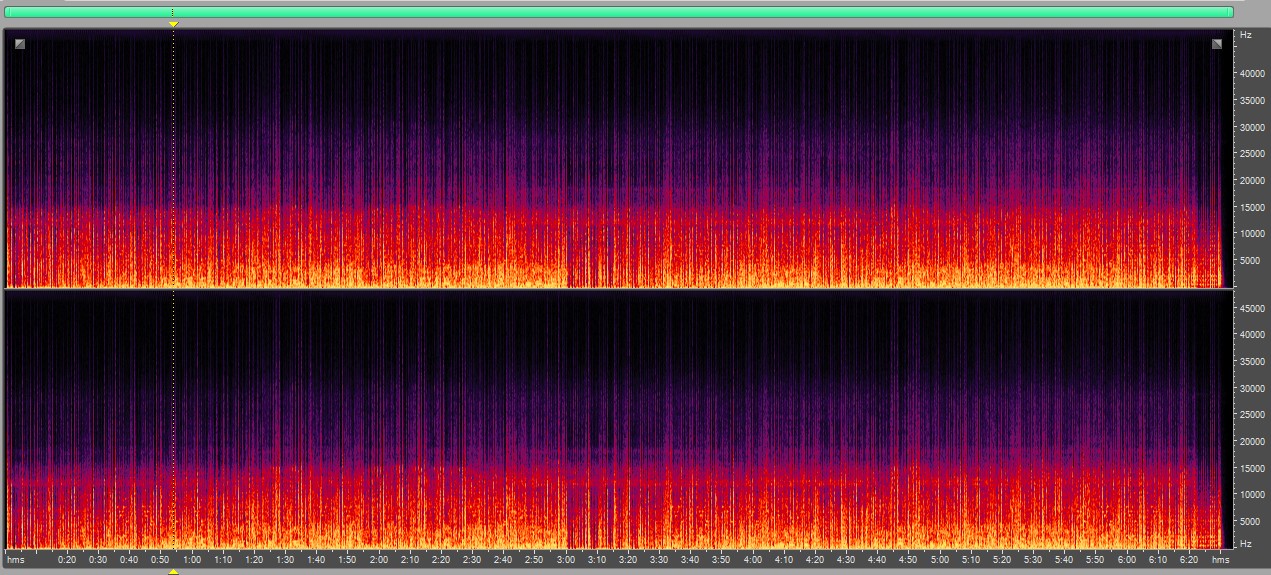Viewport: 1271px width, 575px height.
Task: Click the 1:00 mark on the time ruler
Action: 192,560
